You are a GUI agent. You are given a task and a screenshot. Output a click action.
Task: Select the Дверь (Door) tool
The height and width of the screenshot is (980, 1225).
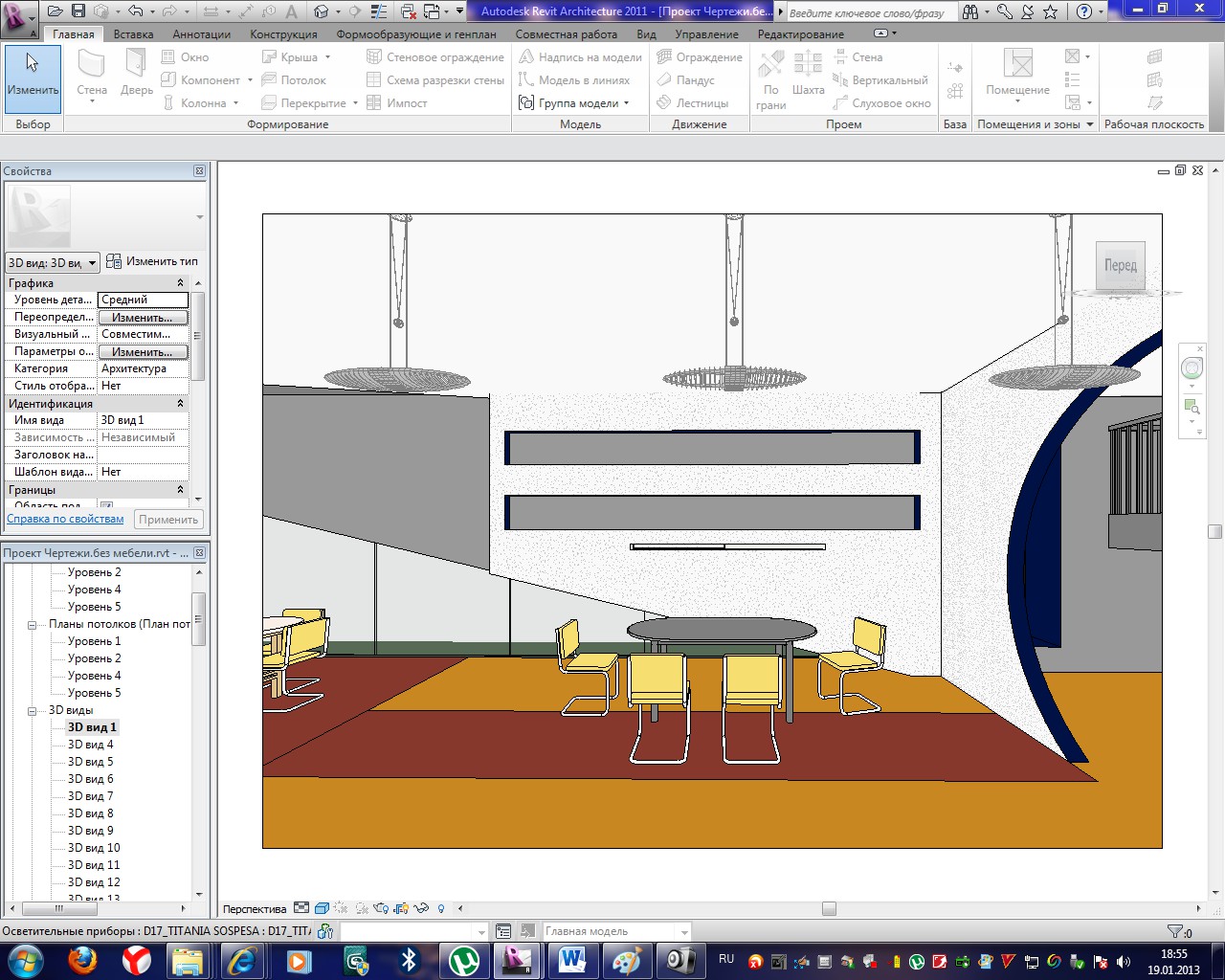tap(137, 77)
